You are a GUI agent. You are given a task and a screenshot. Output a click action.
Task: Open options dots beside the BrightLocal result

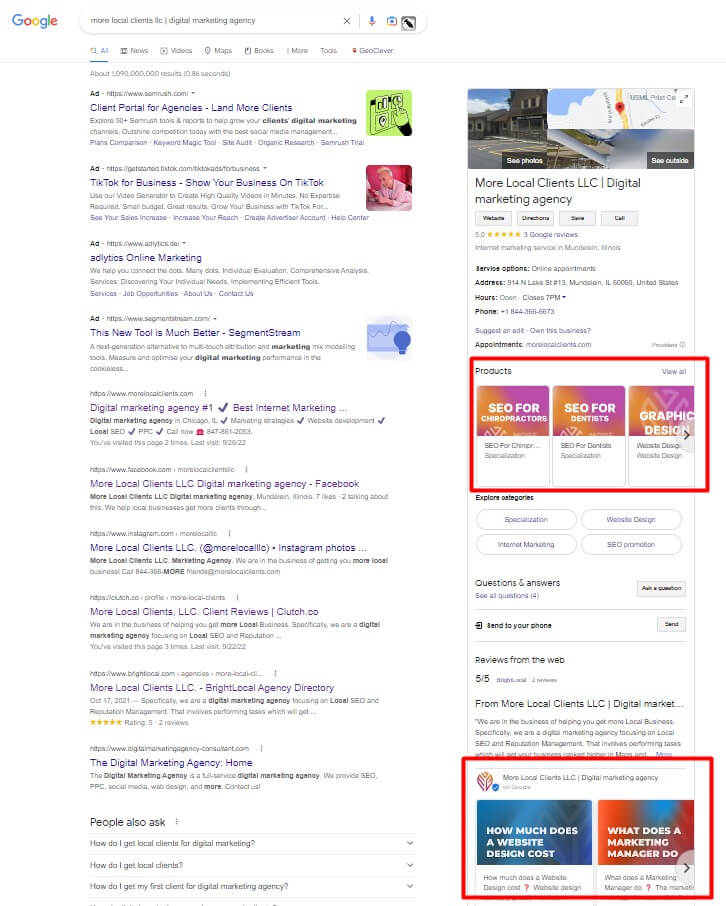(275, 673)
